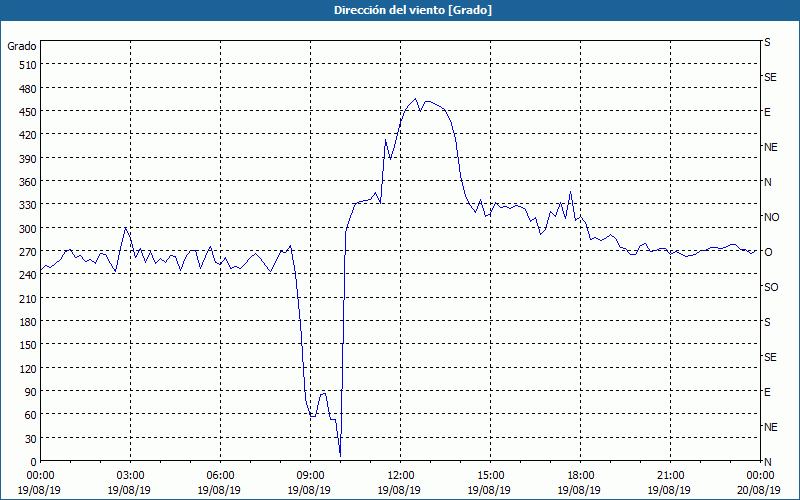
Task: Select the 15:00 time label
Action: tap(490, 476)
